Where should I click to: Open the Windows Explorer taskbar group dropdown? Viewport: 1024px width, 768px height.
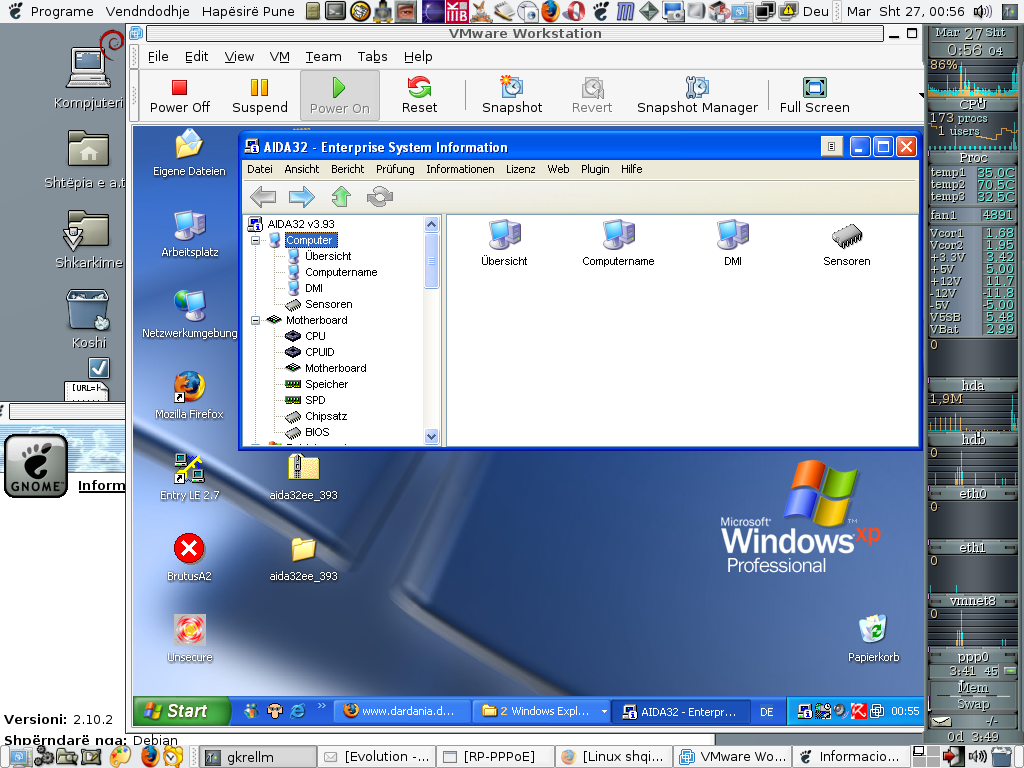coord(604,711)
